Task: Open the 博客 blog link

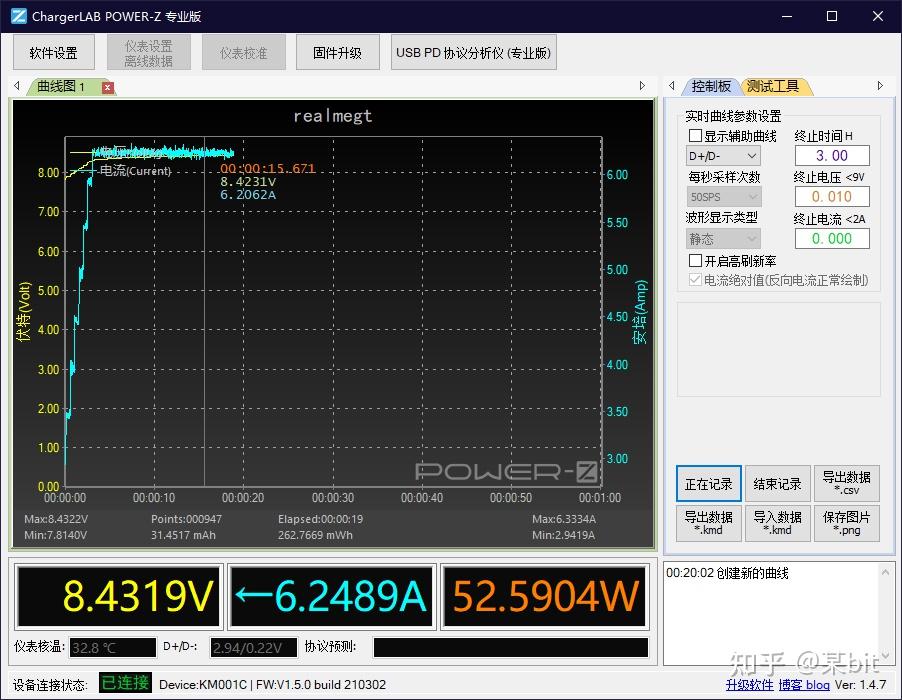Action: [x=804, y=684]
